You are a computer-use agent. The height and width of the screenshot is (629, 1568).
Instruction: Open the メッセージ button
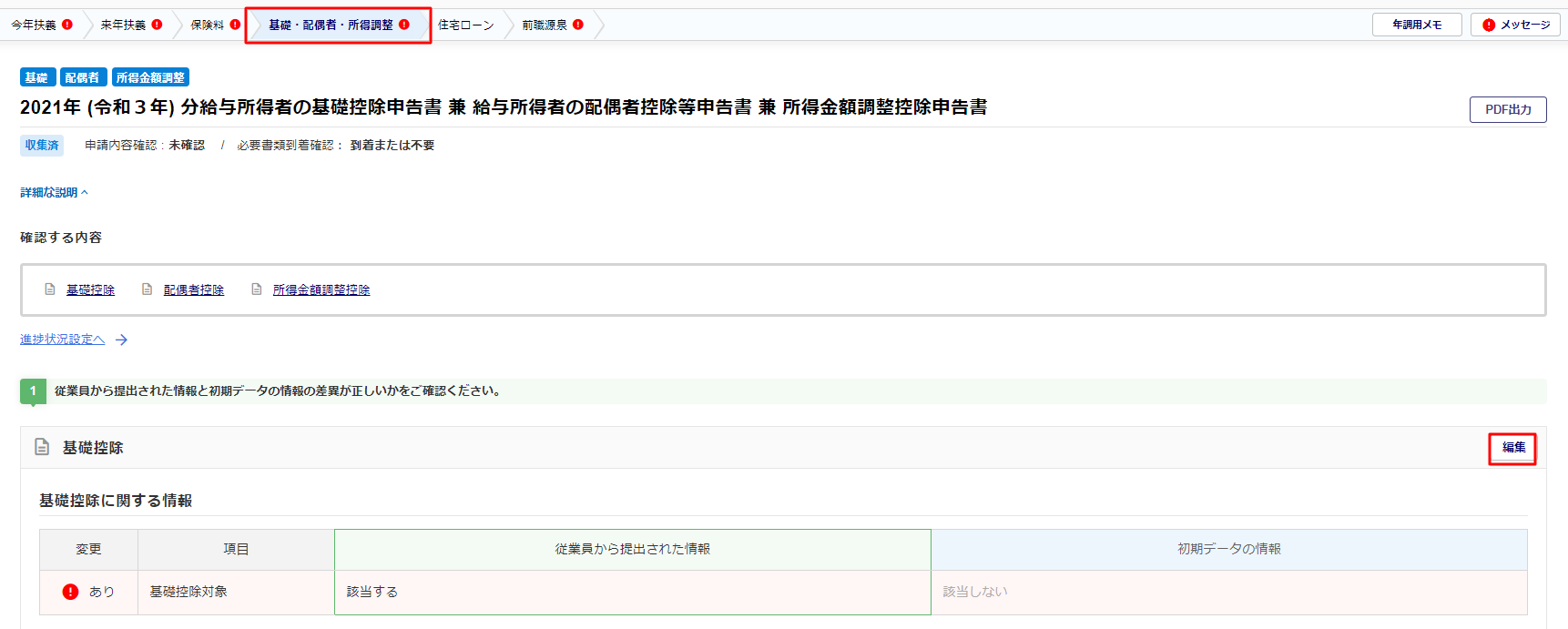(1516, 25)
